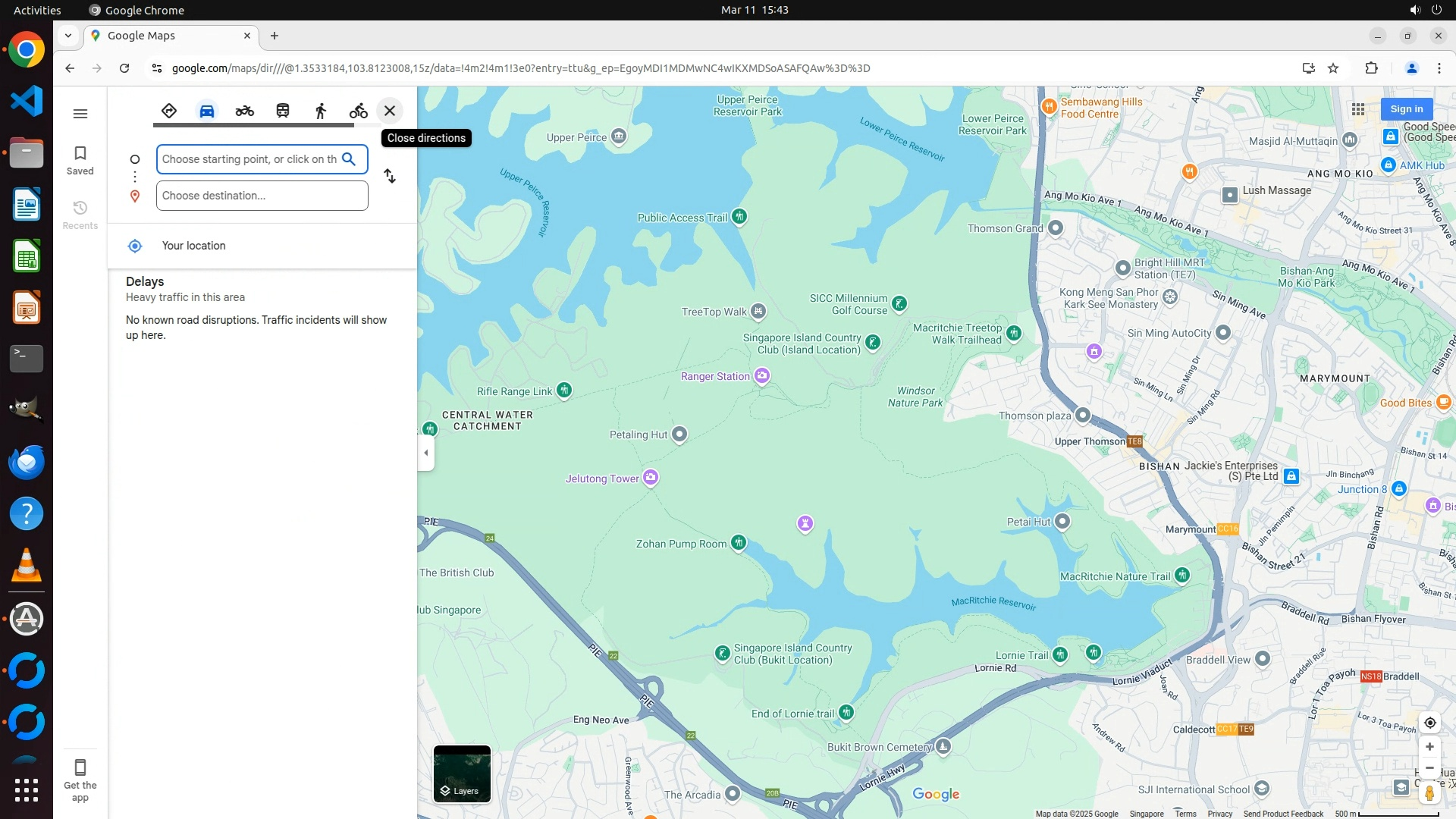Select the Transit travel mode icon
The height and width of the screenshot is (819, 1456).
click(x=283, y=111)
